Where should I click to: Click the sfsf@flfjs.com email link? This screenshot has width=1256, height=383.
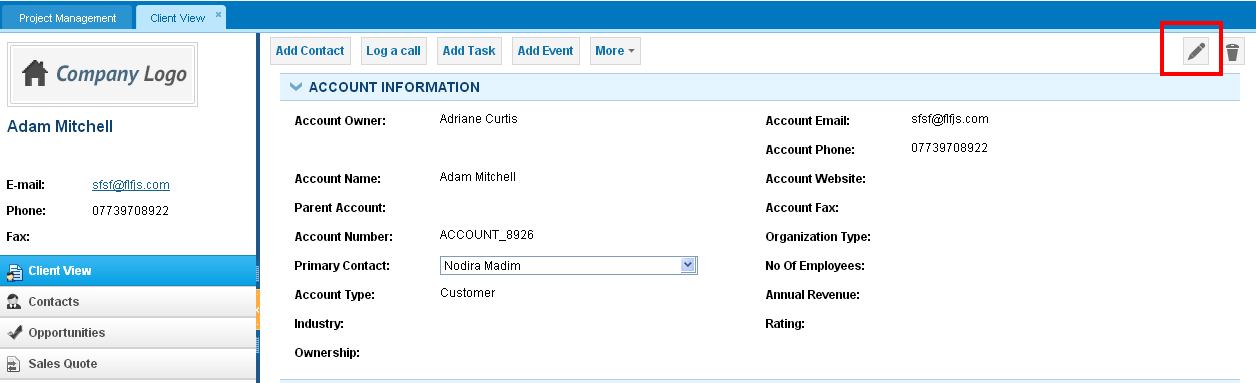click(131, 185)
